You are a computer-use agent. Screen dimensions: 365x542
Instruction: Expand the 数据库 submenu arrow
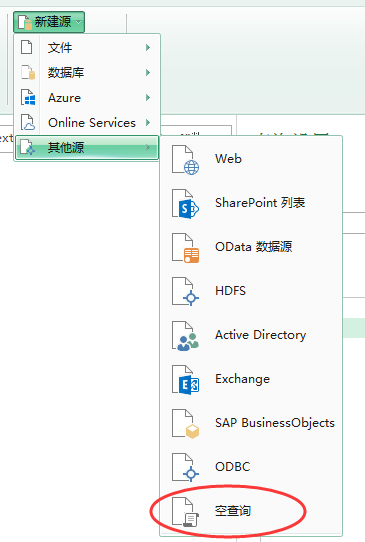148,73
